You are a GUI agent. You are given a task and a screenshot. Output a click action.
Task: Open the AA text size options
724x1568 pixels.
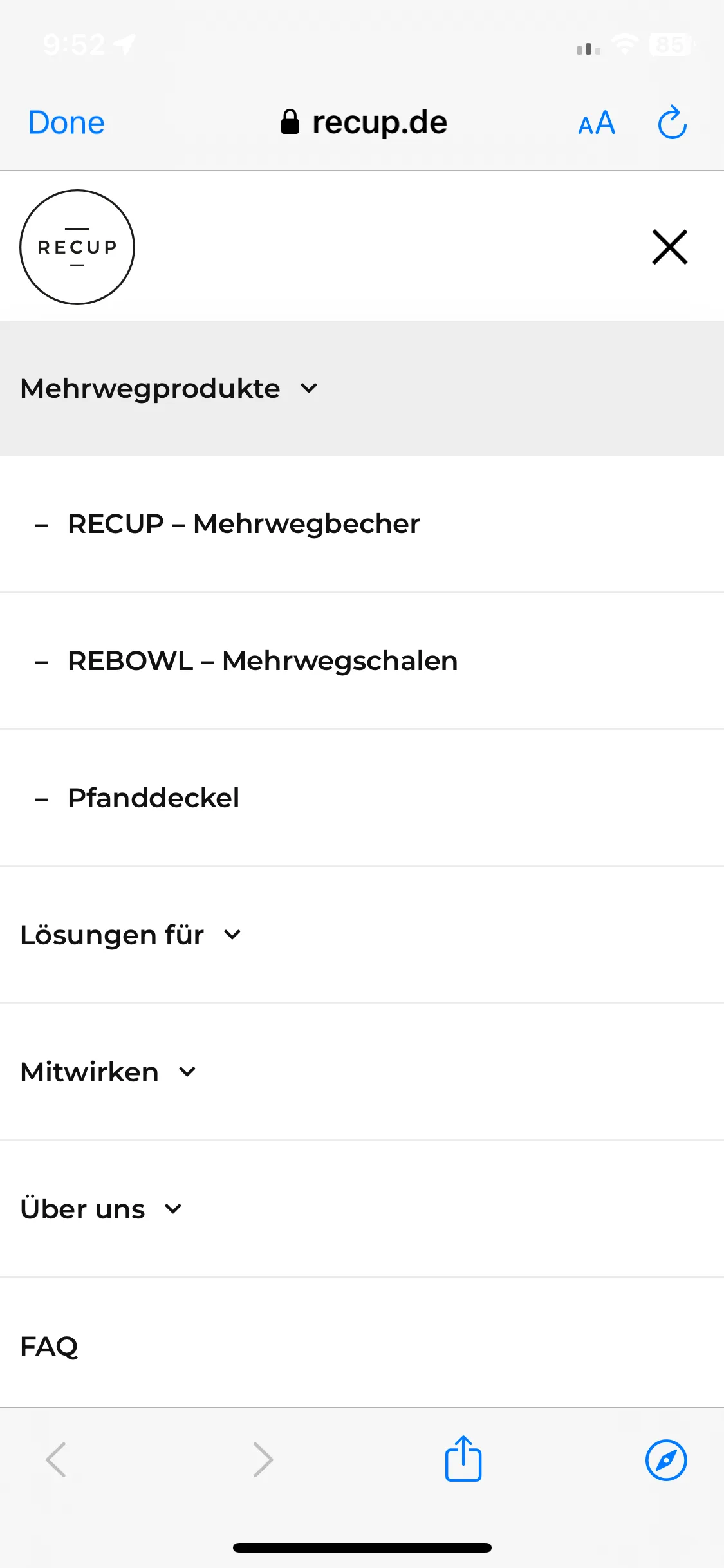(597, 123)
